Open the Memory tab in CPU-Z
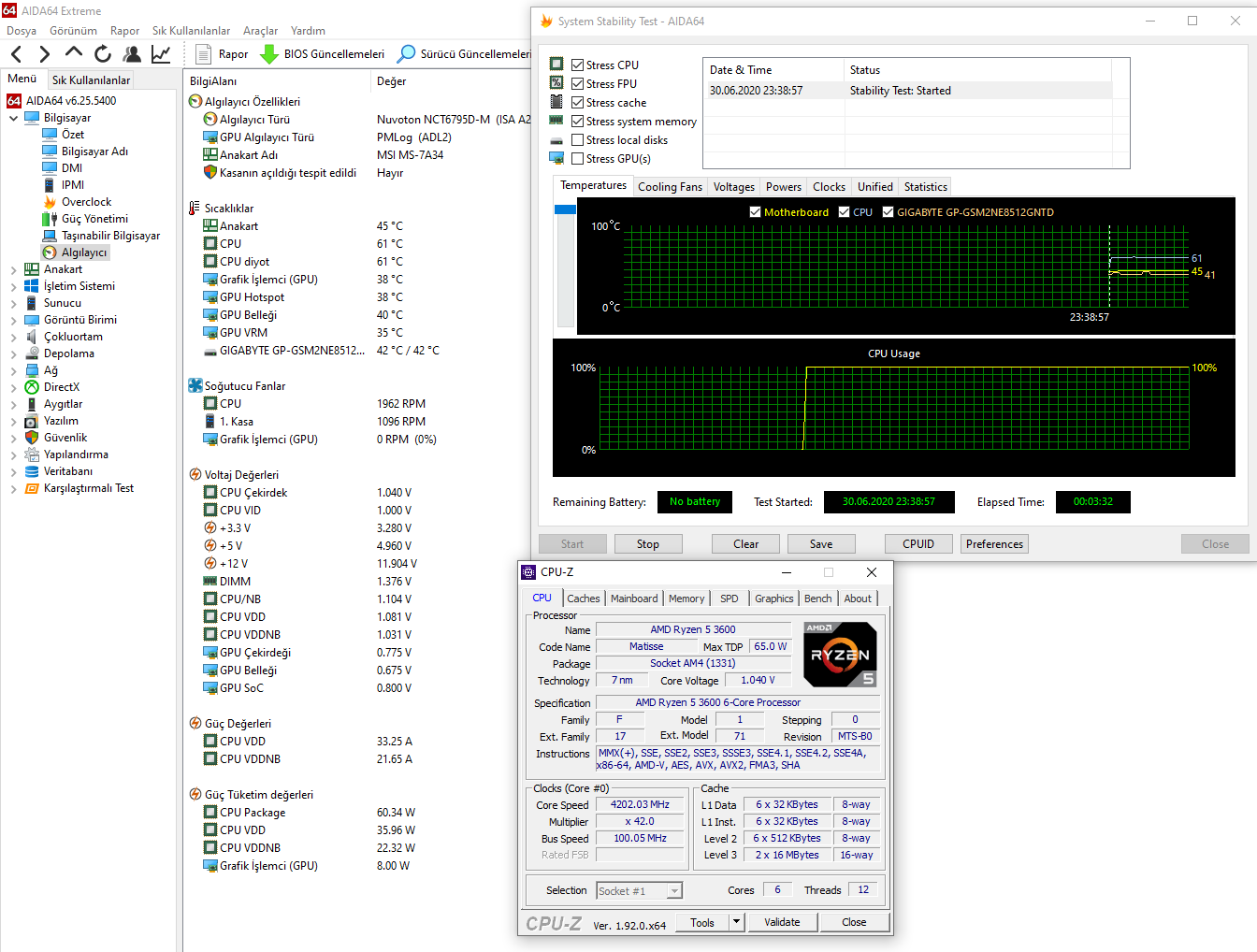 (686, 599)
